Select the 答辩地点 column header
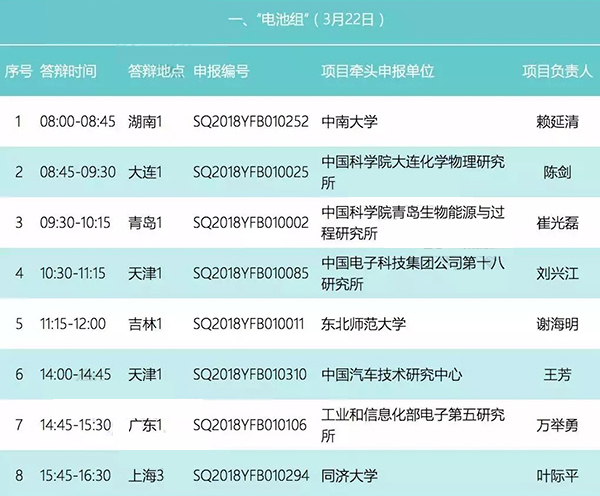 pos(157,72)
